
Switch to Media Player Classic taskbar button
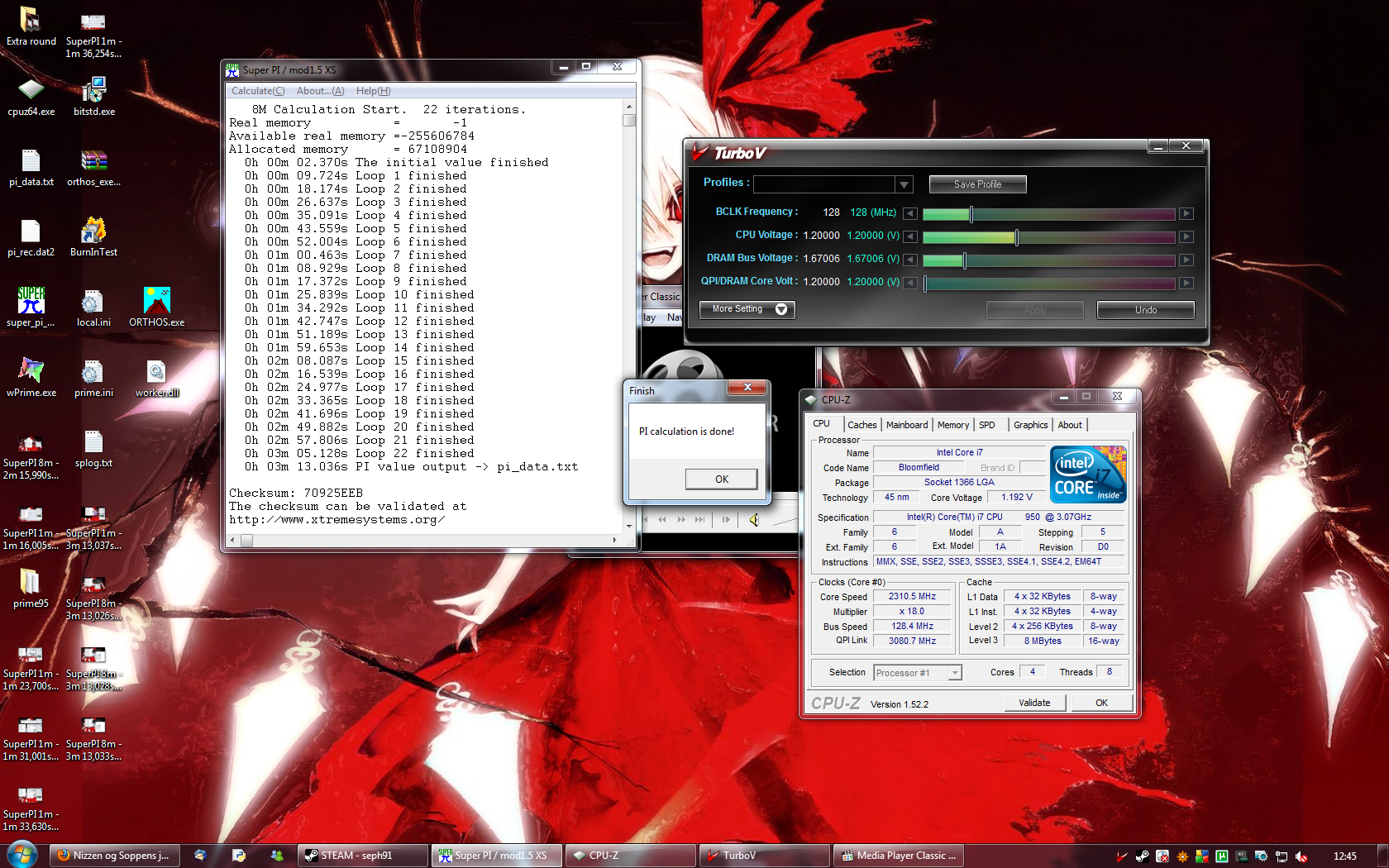click(899, 856)
